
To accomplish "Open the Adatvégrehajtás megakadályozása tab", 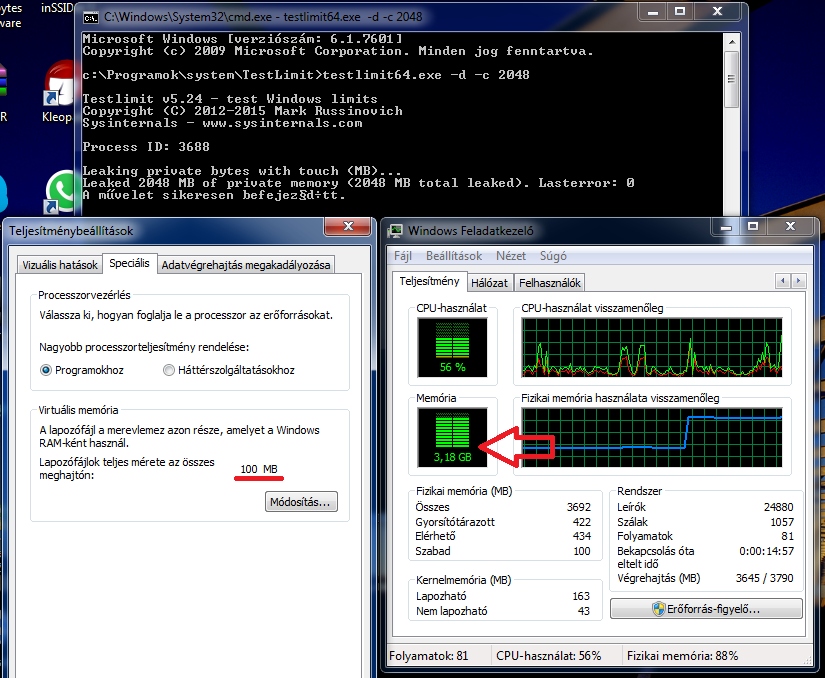I will click(x=246, y=265).
